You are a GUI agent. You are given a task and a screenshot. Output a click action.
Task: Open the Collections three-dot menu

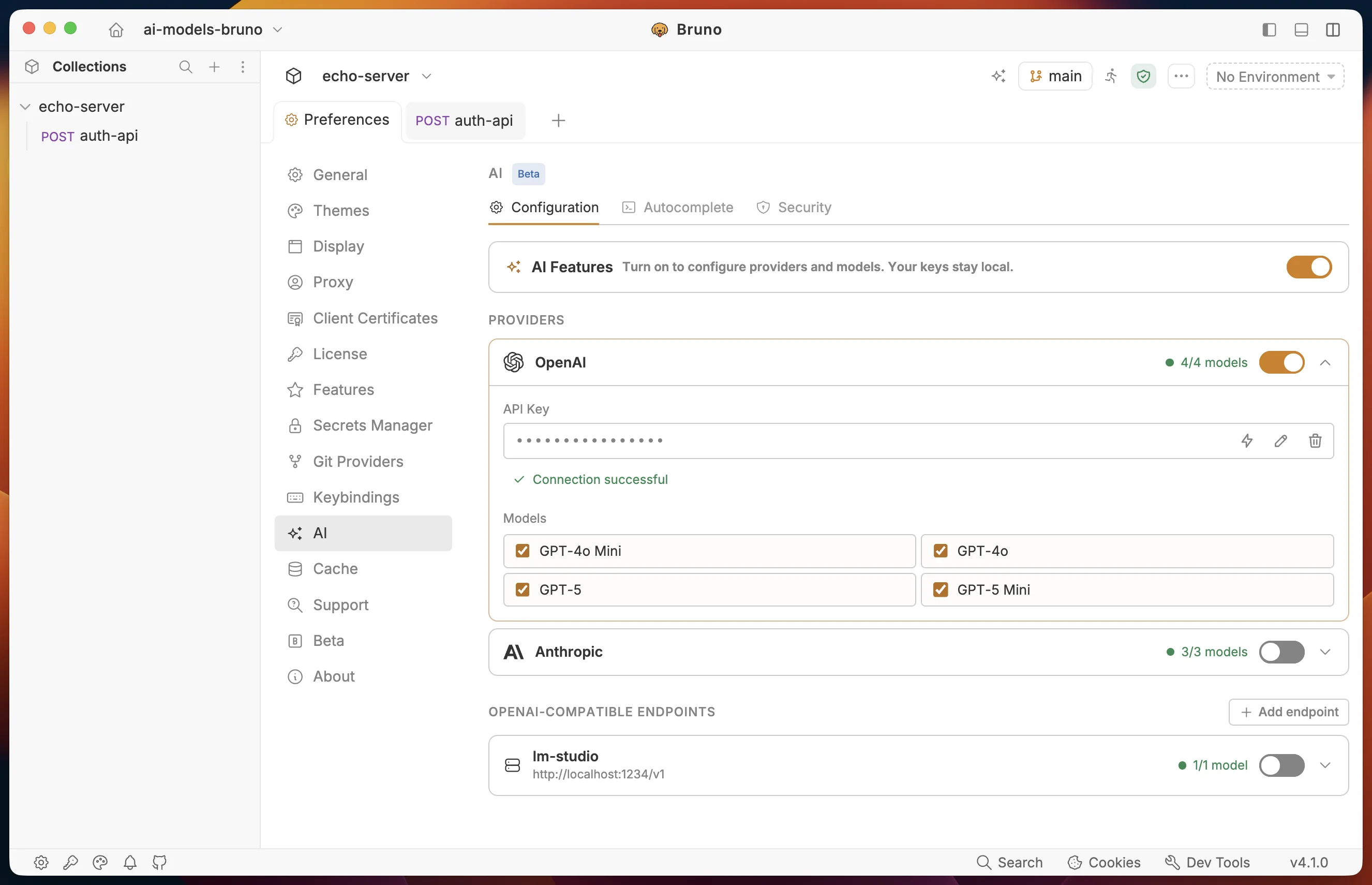point(243,67)
